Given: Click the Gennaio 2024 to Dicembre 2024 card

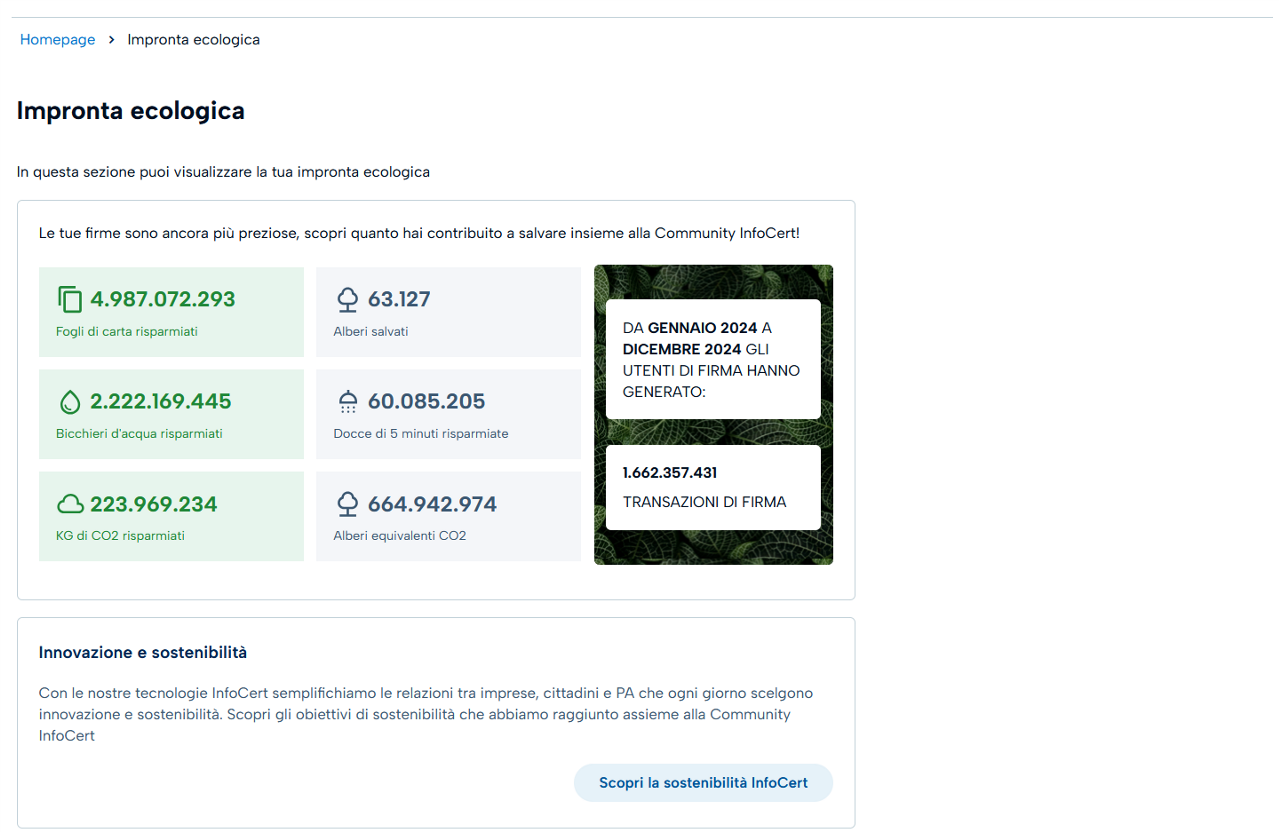Looking at the screenshot, I should (712, 359).
